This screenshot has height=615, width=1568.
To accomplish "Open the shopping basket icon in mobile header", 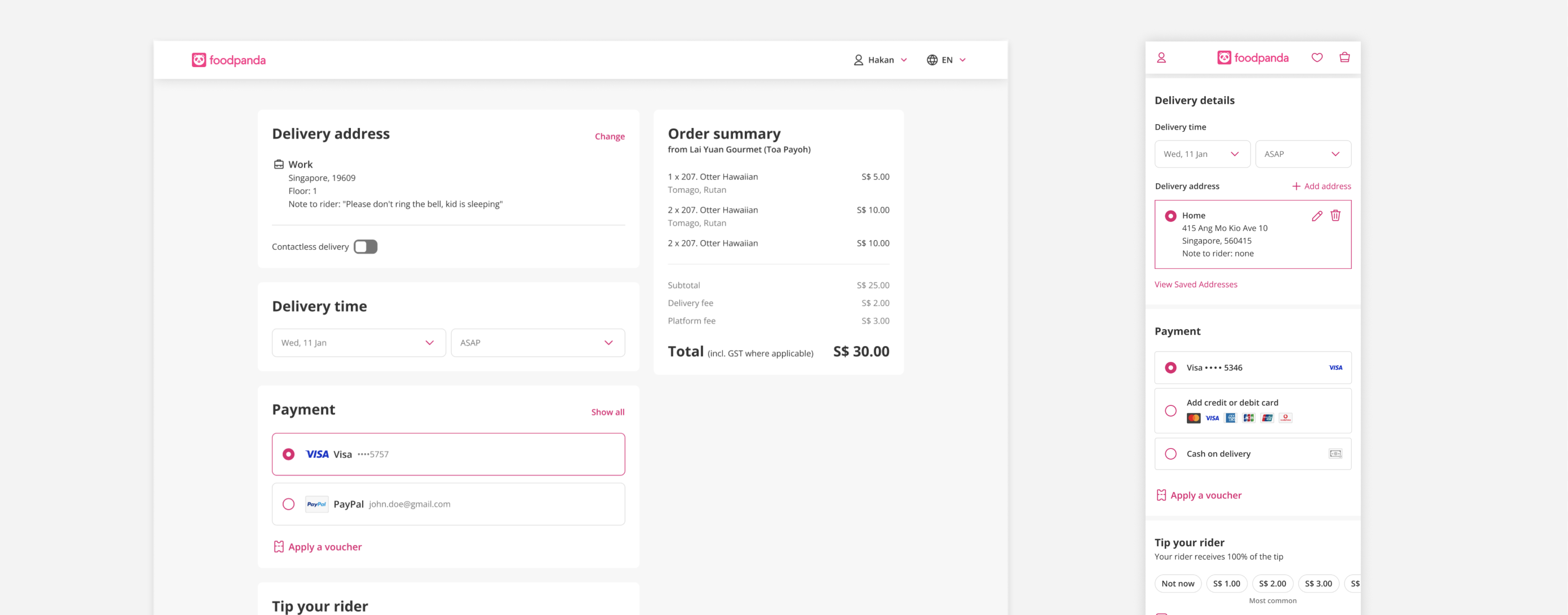I will (1345, 58).
